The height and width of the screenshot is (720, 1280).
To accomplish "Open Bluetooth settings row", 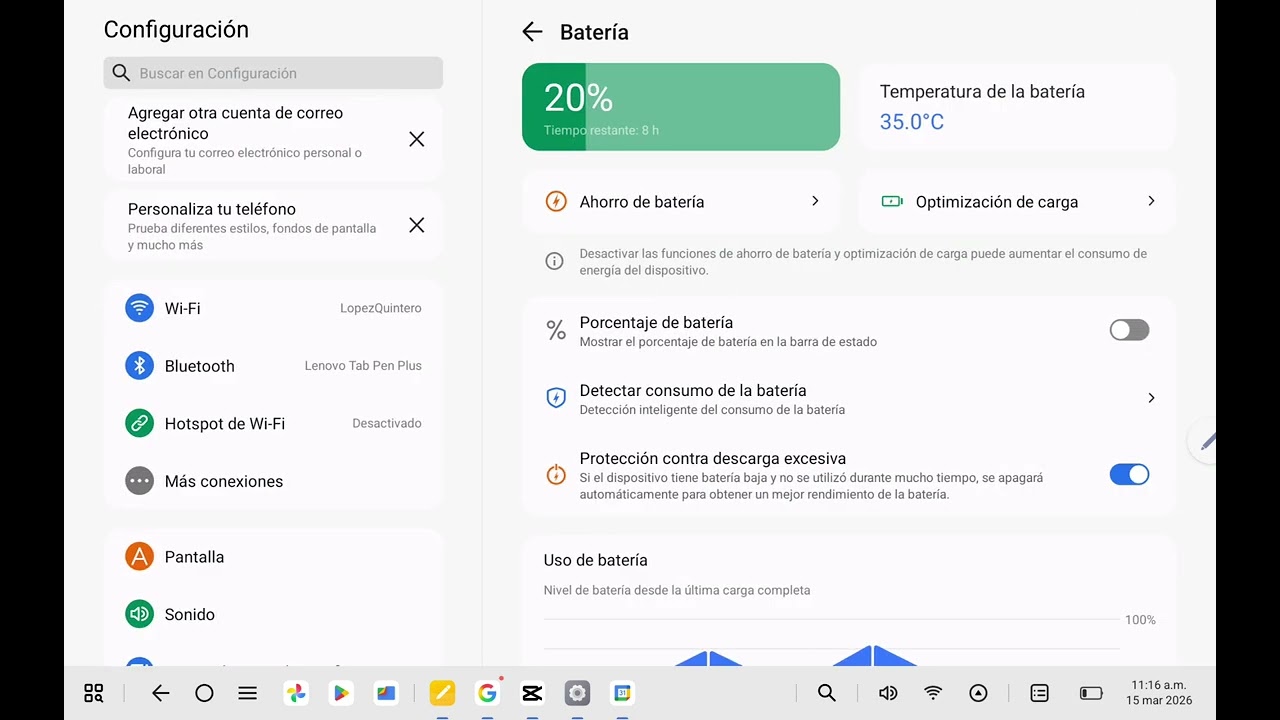I will click(x=273, y=366).
